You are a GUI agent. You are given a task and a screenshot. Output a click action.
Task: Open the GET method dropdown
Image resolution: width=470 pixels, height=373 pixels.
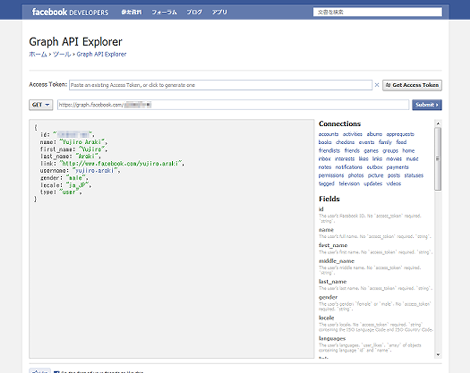41,105
